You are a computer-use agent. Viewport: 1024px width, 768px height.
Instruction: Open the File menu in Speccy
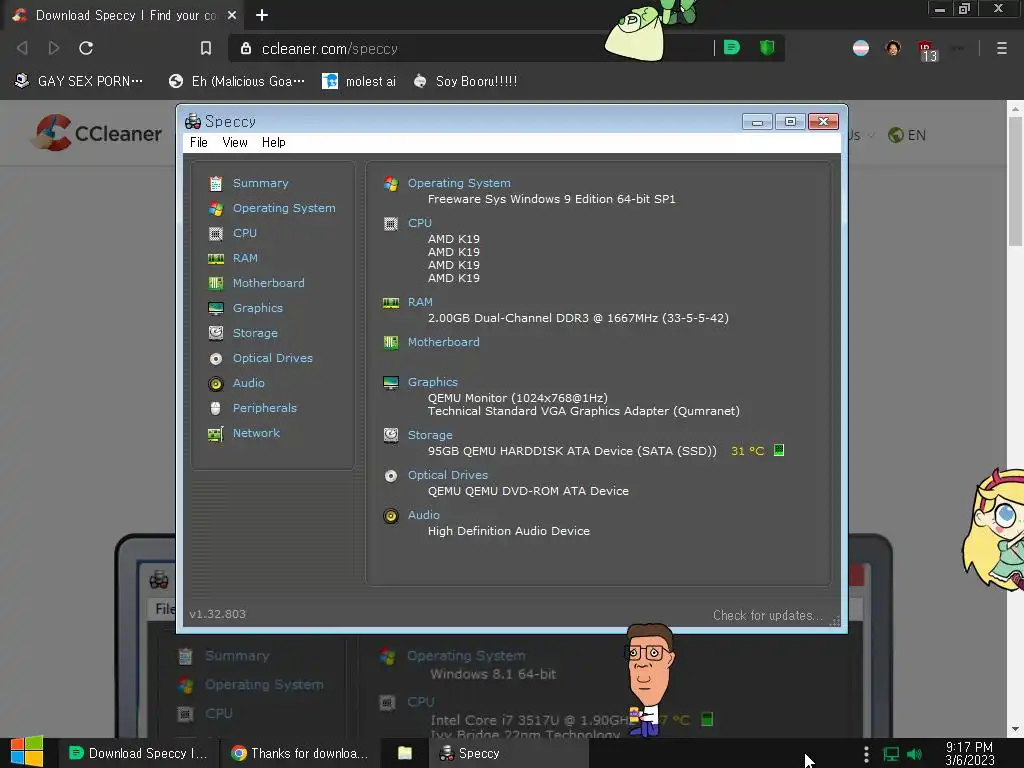(199, 142)
